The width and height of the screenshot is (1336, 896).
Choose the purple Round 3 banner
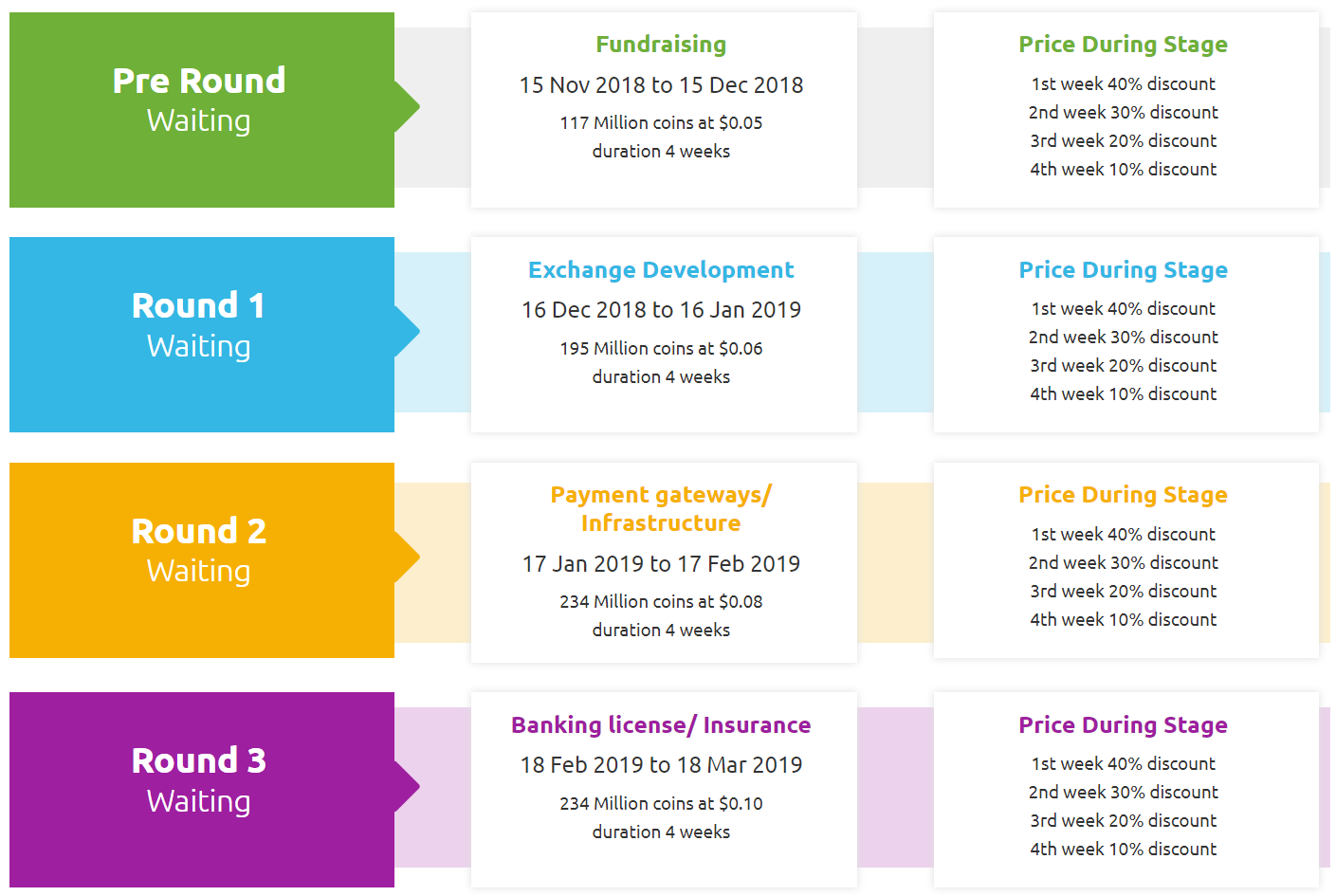click(x=202, y=790)
